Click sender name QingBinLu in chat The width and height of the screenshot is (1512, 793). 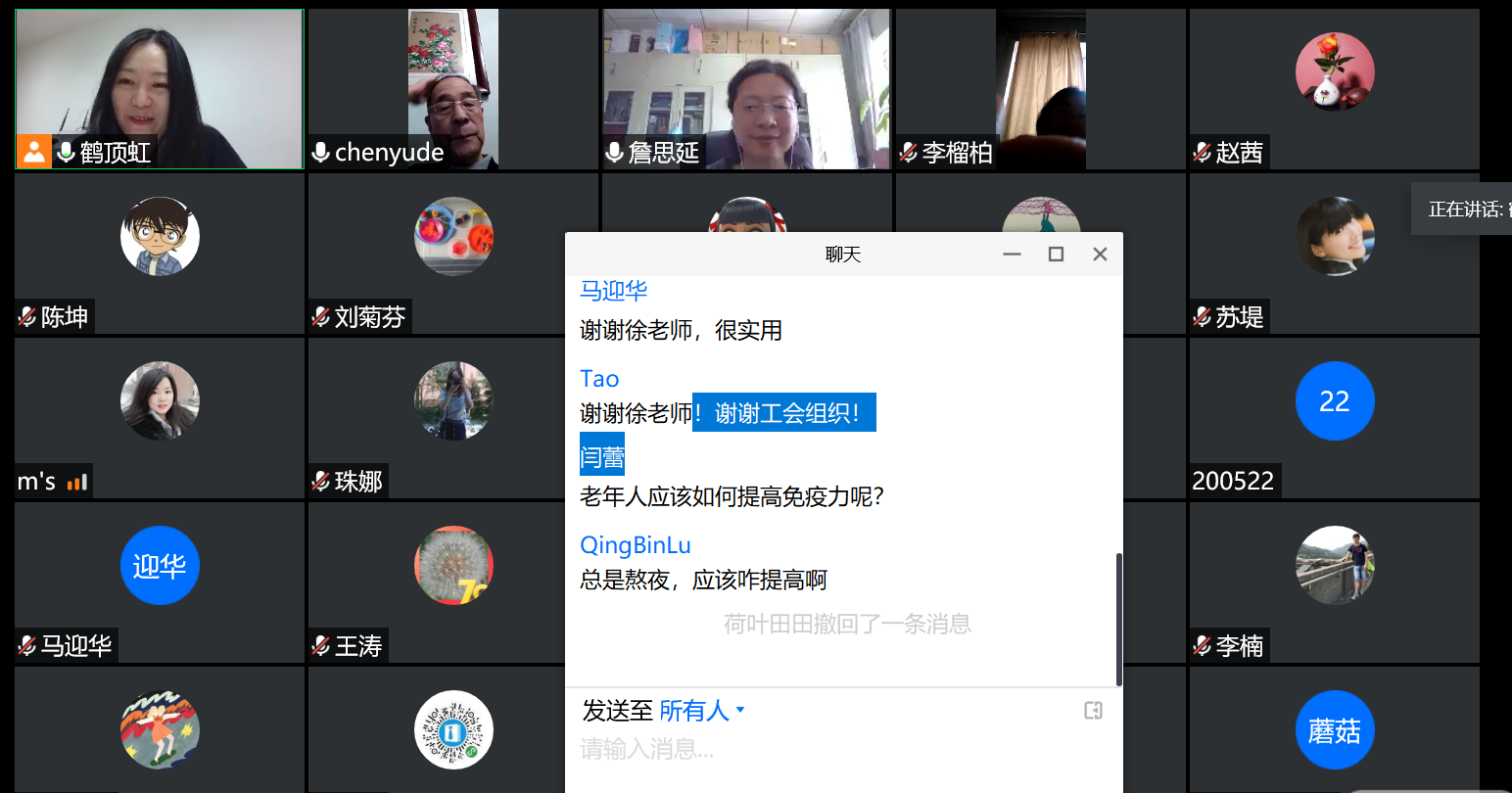(x=635, y=545)
